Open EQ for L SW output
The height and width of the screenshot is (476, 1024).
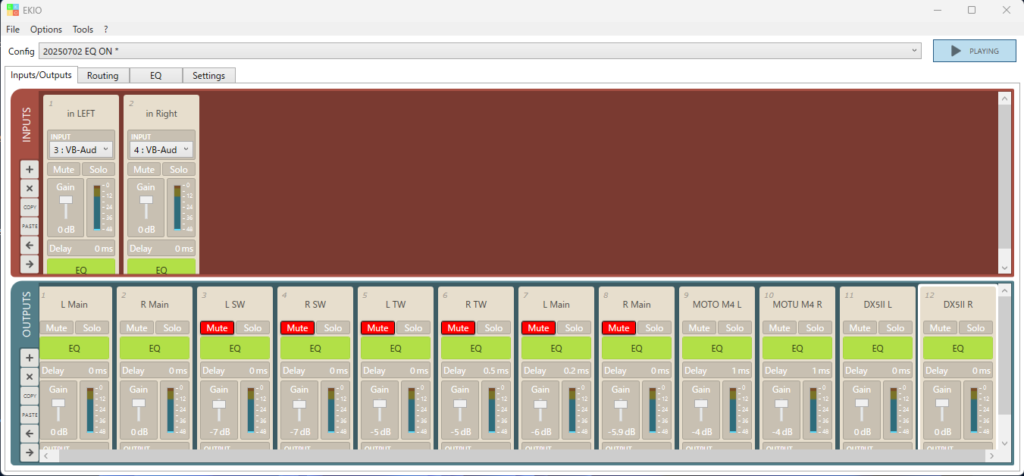tap(235, 349)
